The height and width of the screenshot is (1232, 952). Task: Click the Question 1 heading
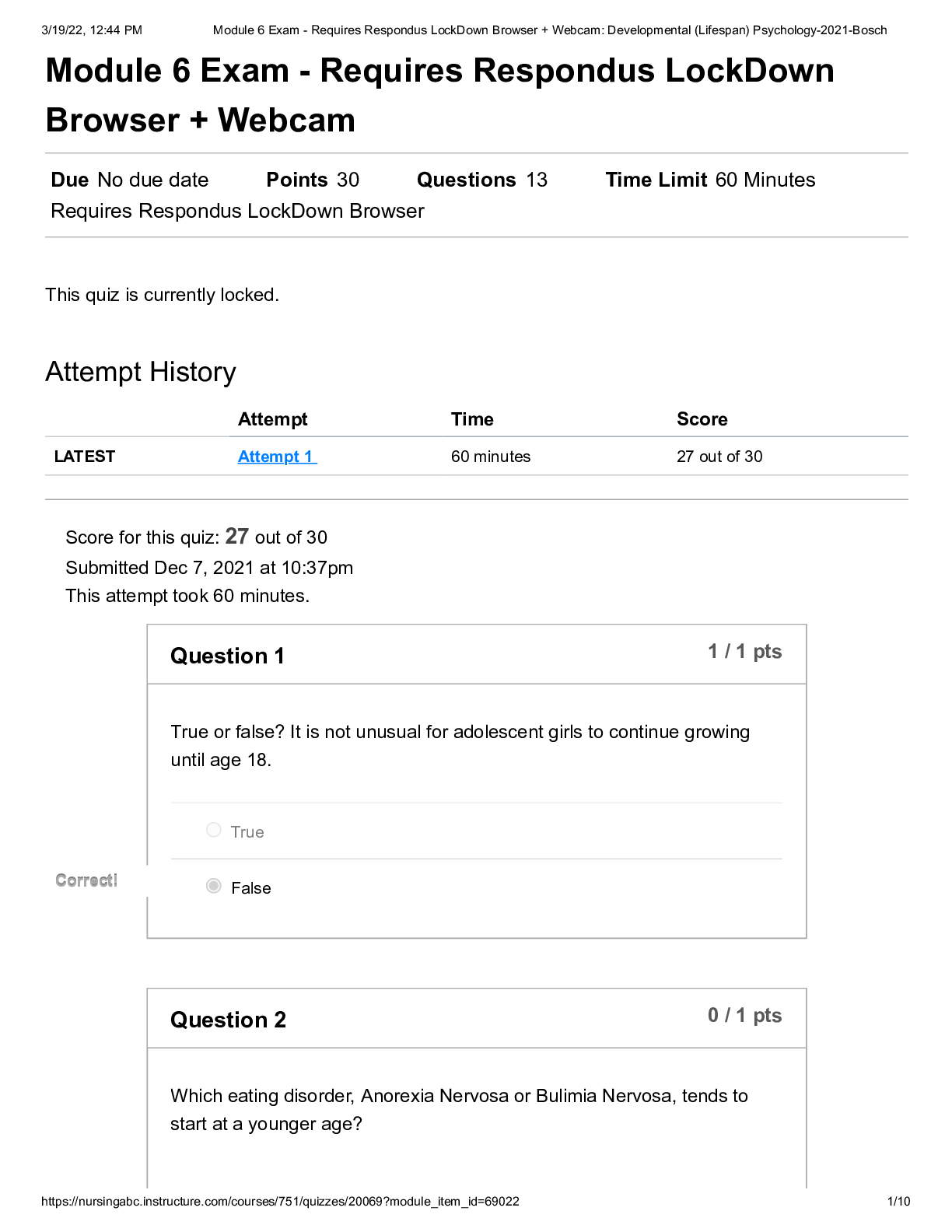tap(227, 656)
